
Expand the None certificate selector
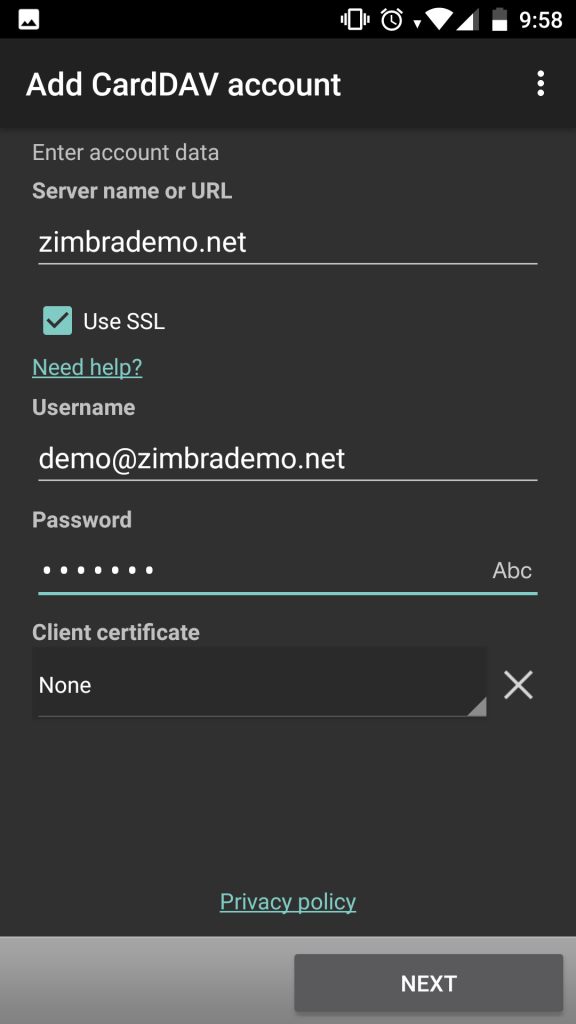(x=259, y=684)
